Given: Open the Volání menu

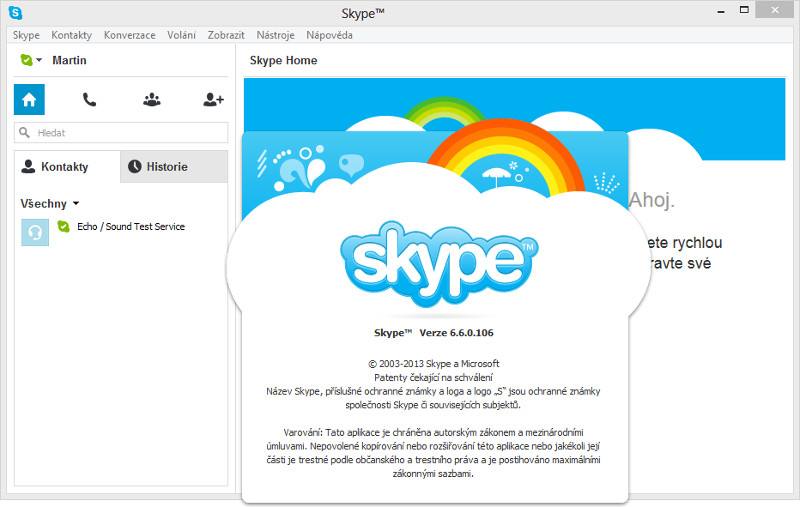Looking at the screenshot, I should coord(181,35).
